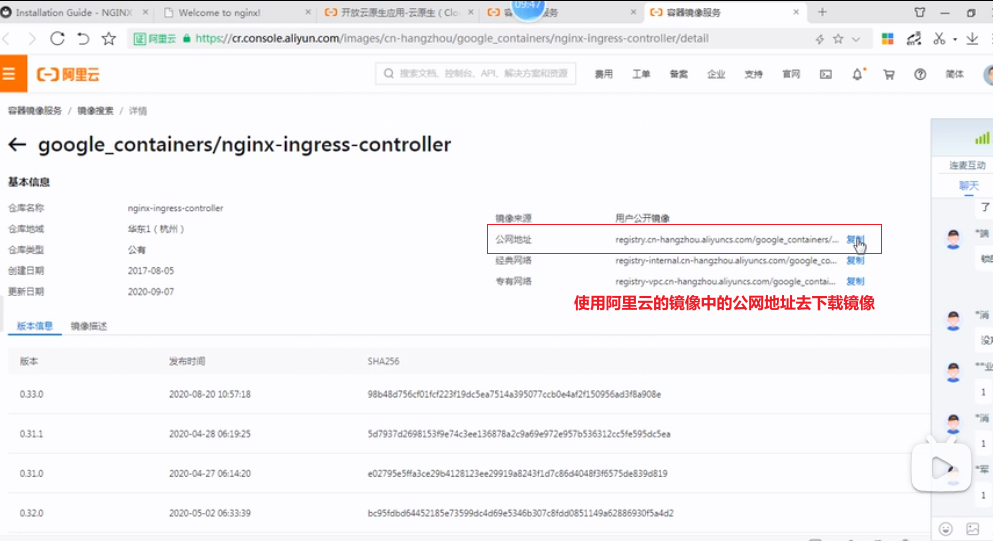Click the Aliyun search input field
Image resolution: width=993 pixels, height=541 pixels.
point(476,73)
